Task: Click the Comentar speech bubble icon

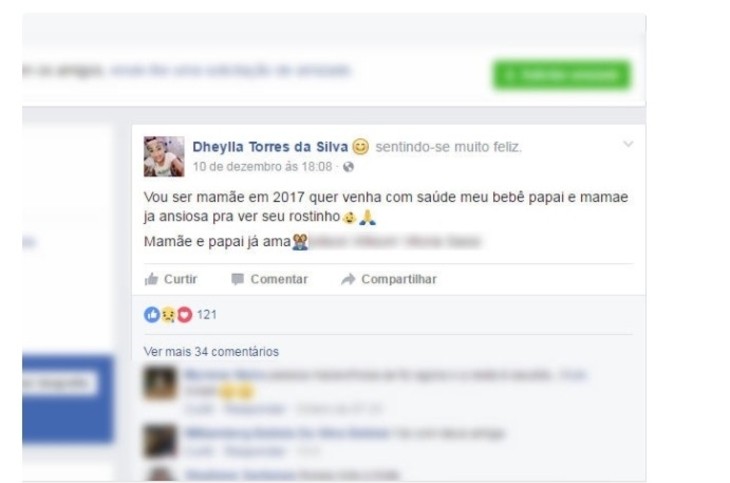Action: (x=237, y=279)
